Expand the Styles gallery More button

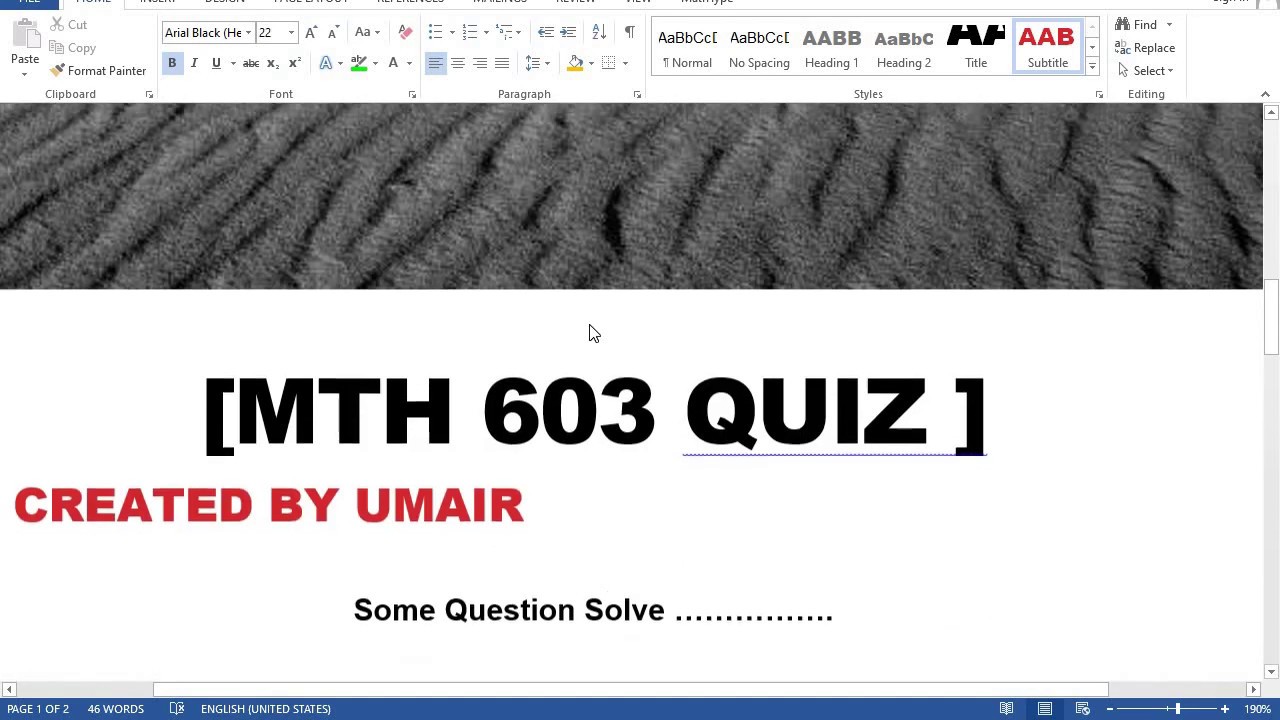click(x=1092, y=67)
